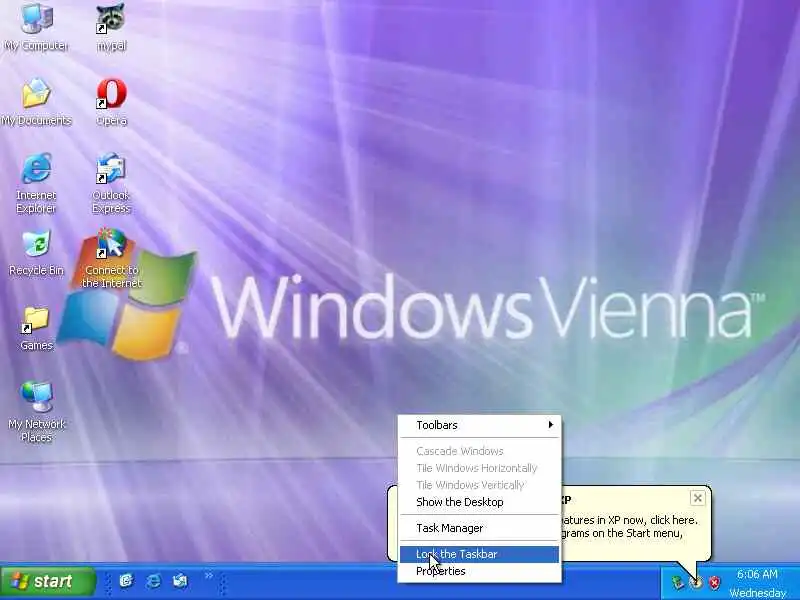Open the My Computer desktop icon

pyautogui.click(x=36, y=27)
